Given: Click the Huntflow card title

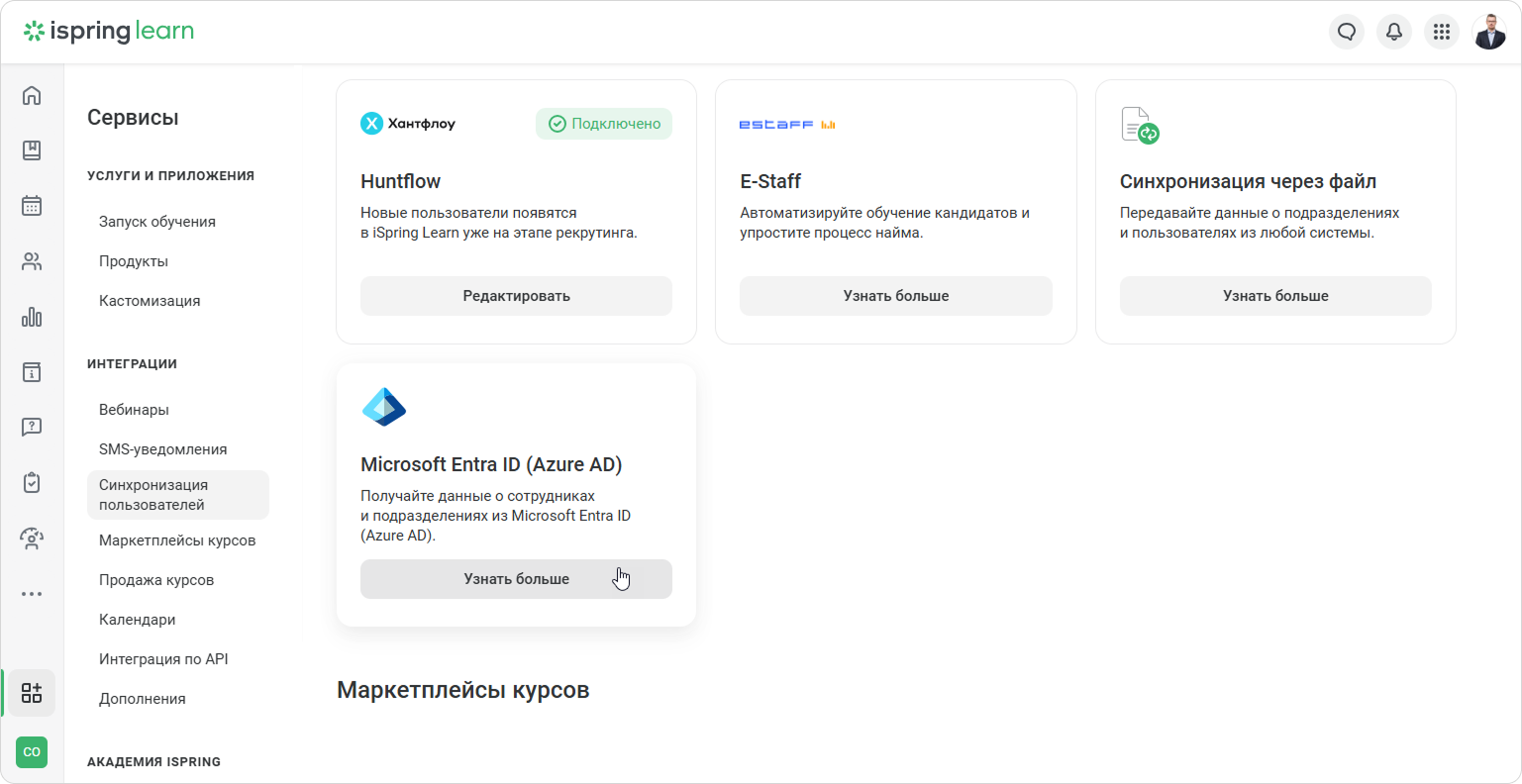Looking at the screenshot, I should 401,181.
